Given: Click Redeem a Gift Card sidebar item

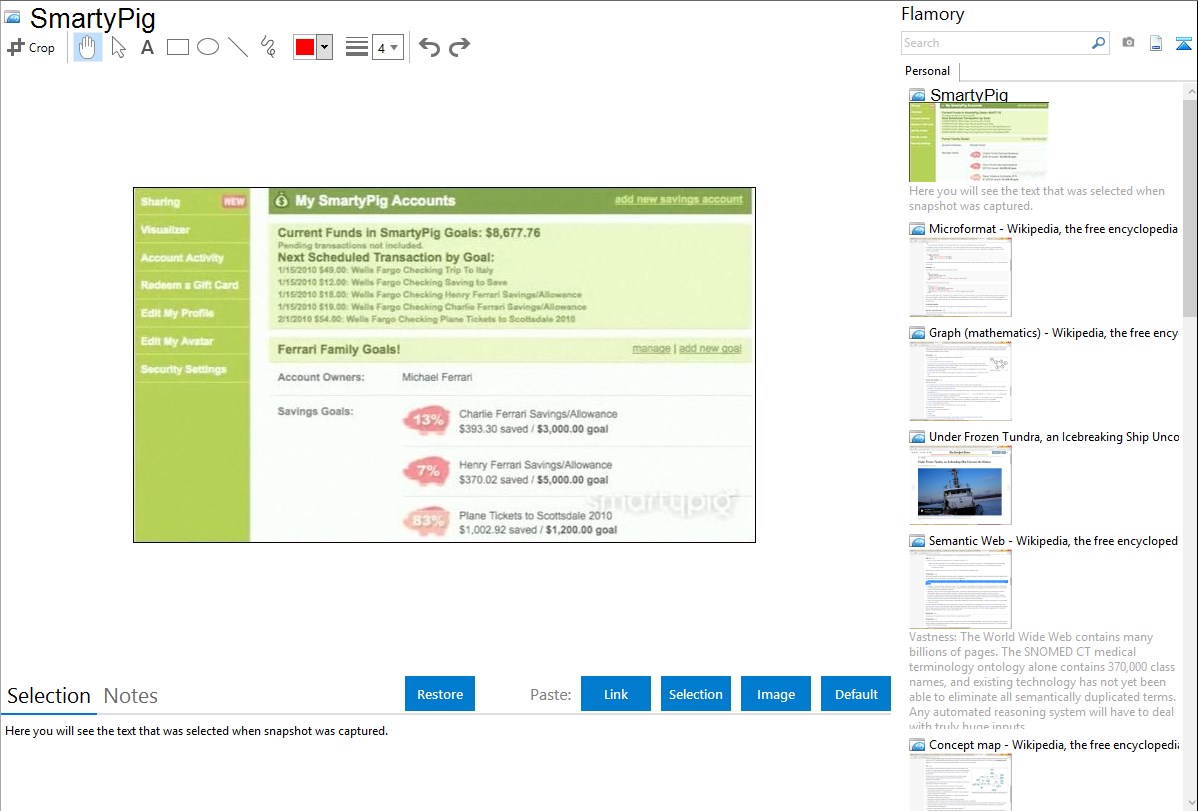Looking at the screenshot, I should point(189,285).
